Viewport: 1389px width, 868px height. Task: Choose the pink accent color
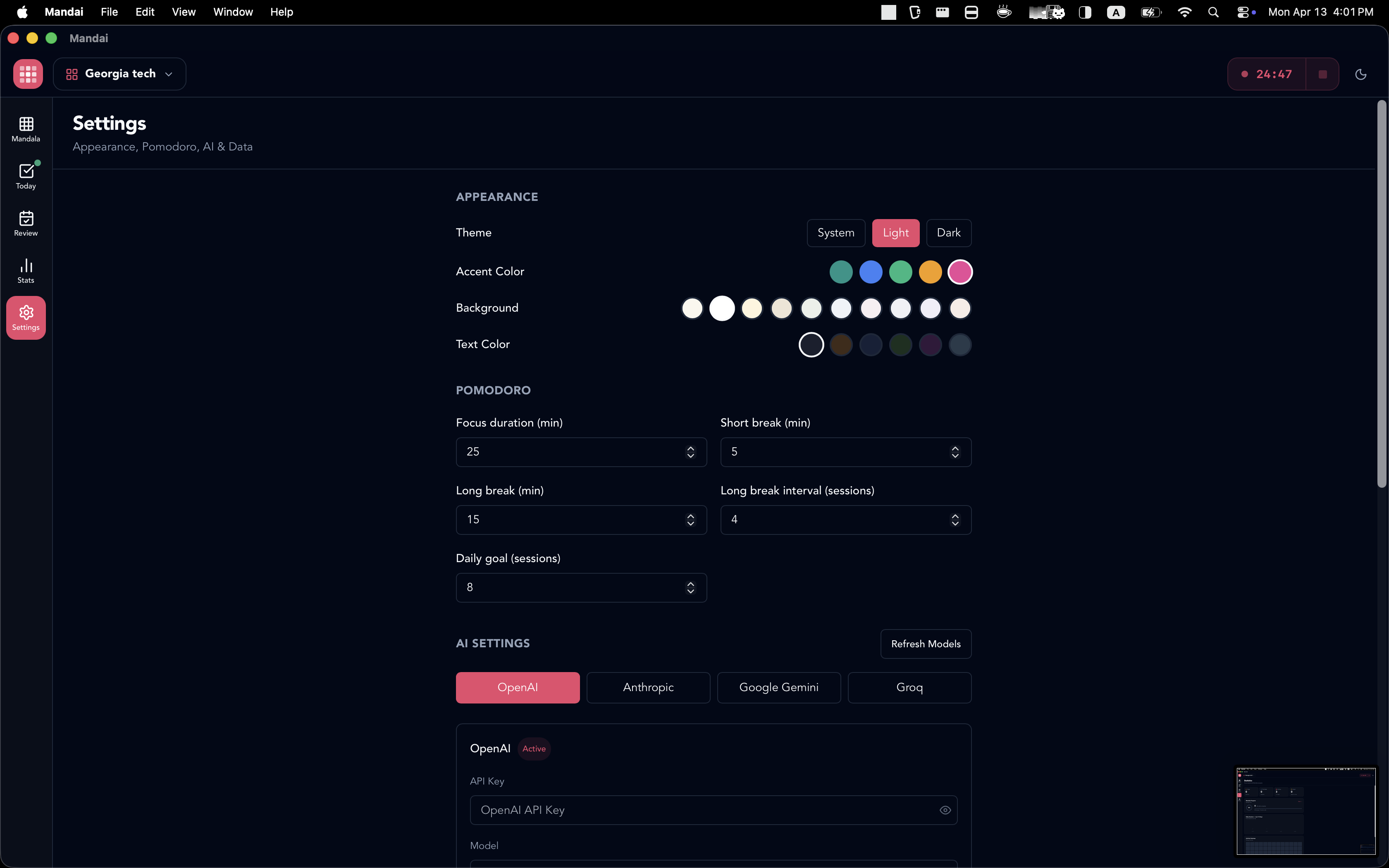click(x=960, y=272)
